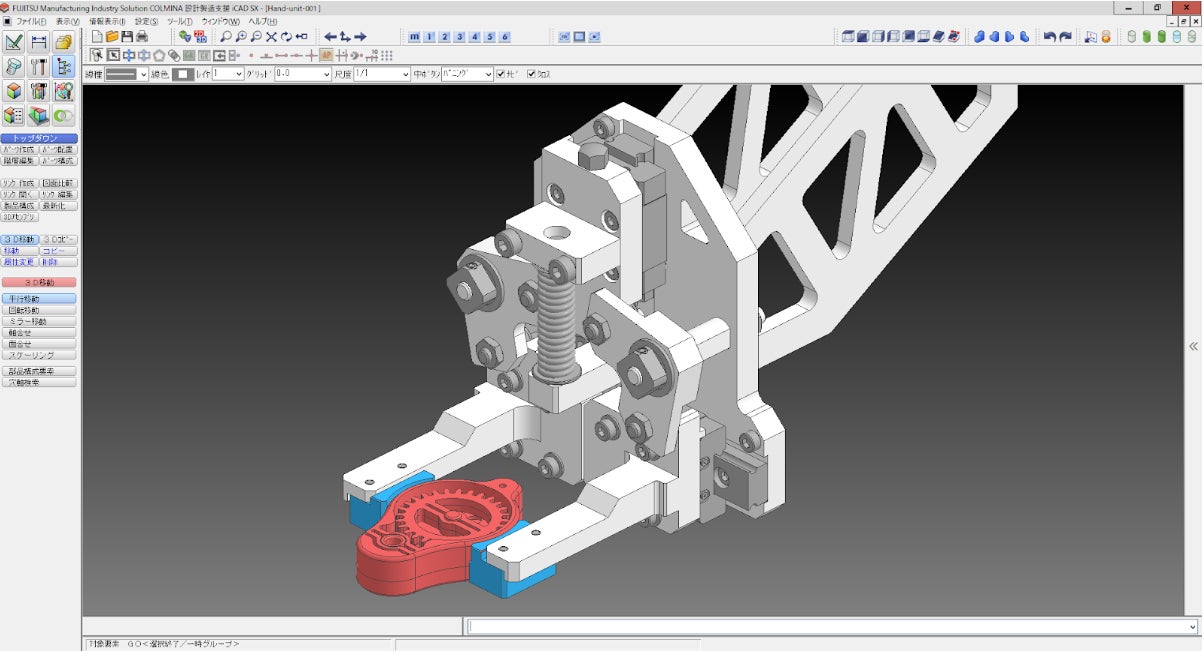Click the line color swatch

[183, 74]
